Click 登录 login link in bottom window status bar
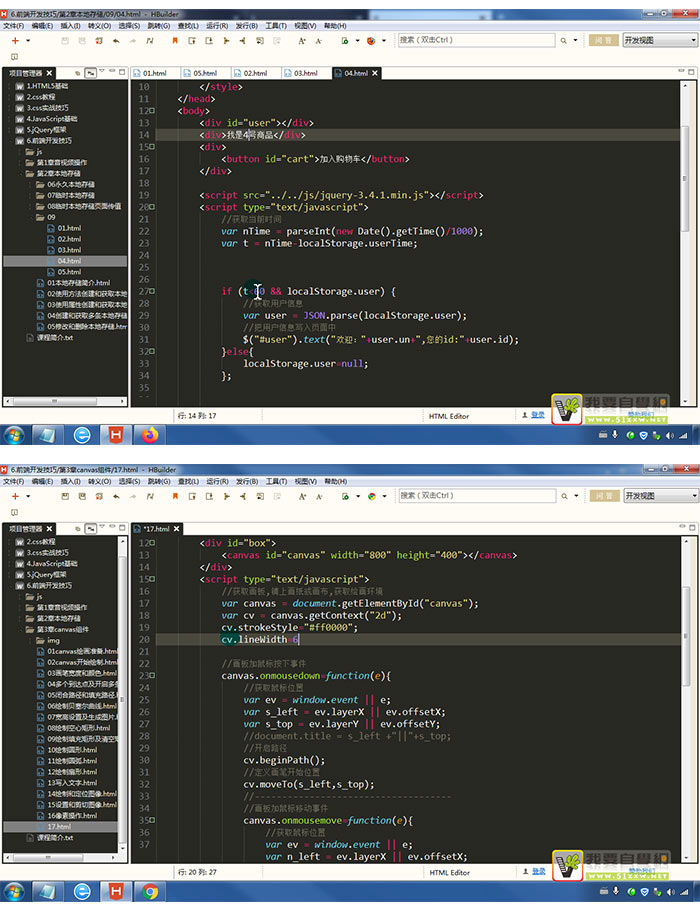700x912 pixels. pyautogui.click(x=538, y=871)
